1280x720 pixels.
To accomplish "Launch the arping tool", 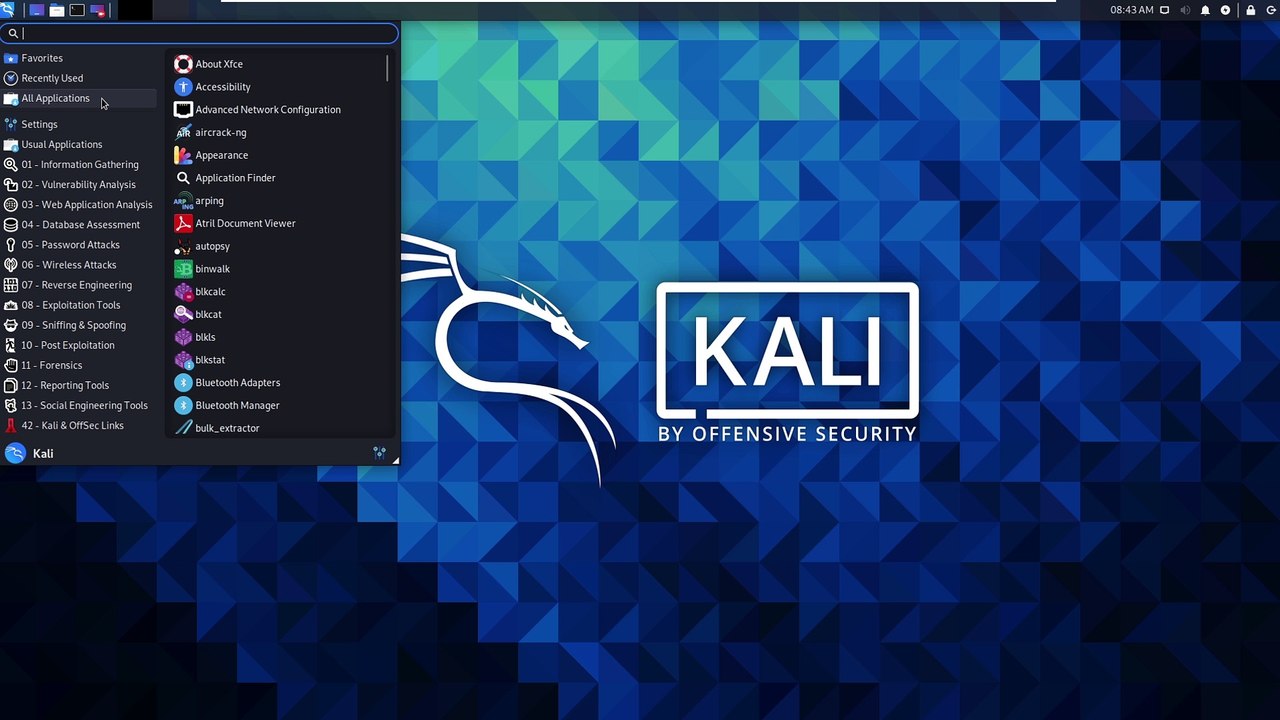I will click(276, 201).
